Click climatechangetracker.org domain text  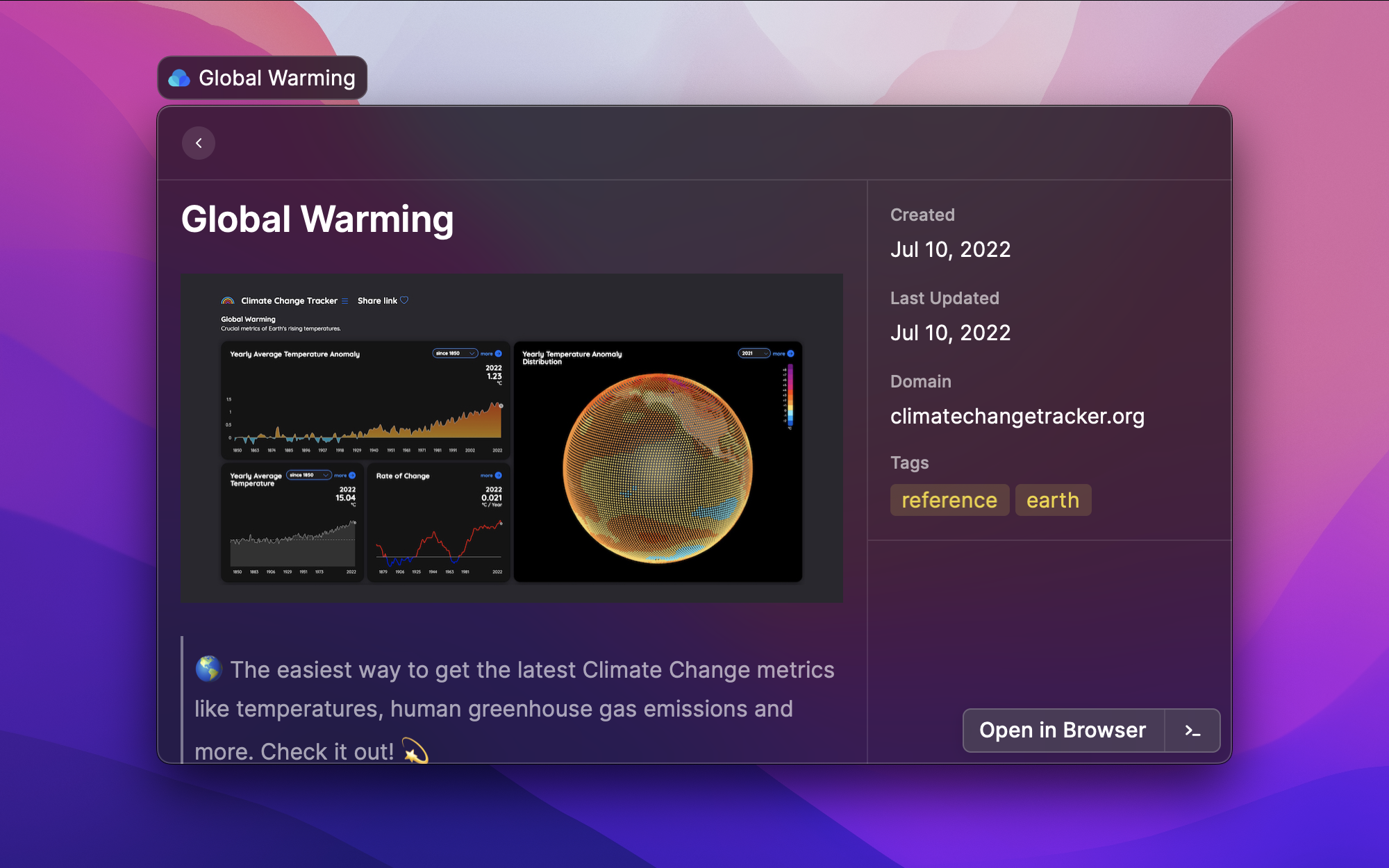click(x=1017, y=416)
